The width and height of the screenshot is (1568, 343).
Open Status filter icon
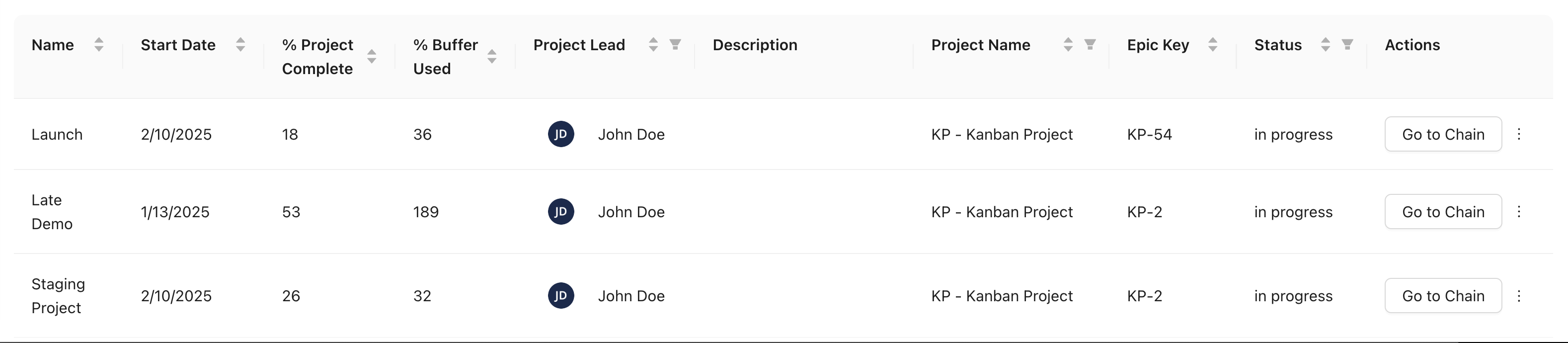[x=1347, y=44]
